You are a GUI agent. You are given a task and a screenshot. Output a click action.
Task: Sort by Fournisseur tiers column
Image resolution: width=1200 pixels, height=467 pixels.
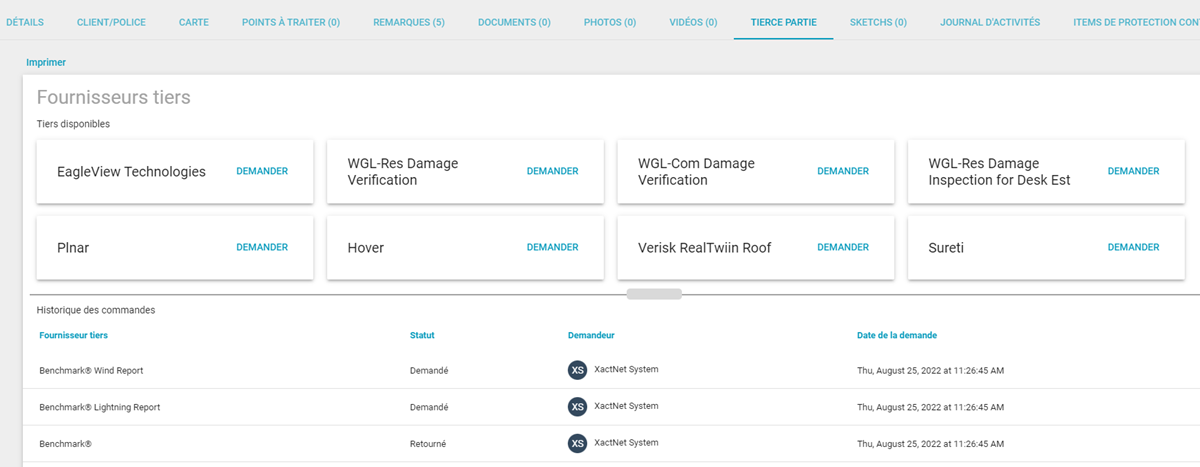point(74,335)
